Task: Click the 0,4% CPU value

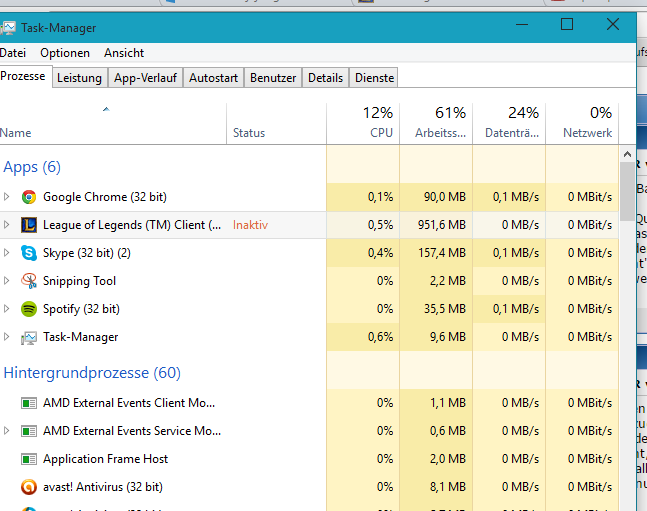Action: 380,253
